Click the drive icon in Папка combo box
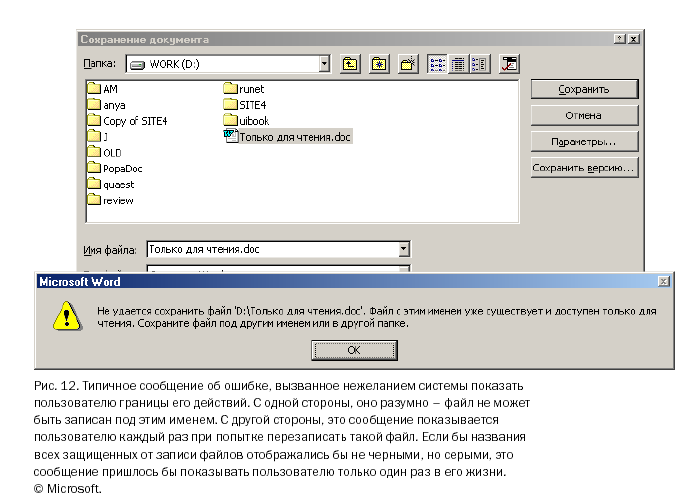This screenshot has height=502, width=688. [x=137, y=65]
